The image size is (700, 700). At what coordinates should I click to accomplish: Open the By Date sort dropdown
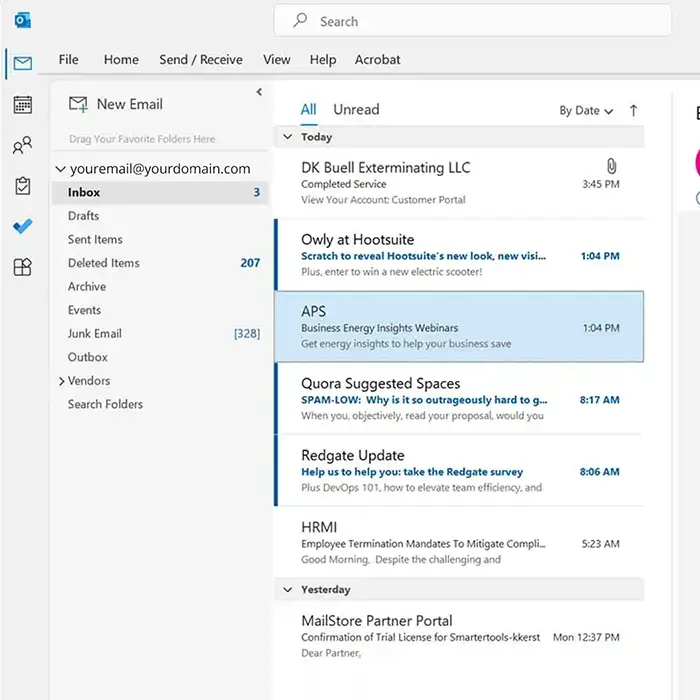point(586,111)
